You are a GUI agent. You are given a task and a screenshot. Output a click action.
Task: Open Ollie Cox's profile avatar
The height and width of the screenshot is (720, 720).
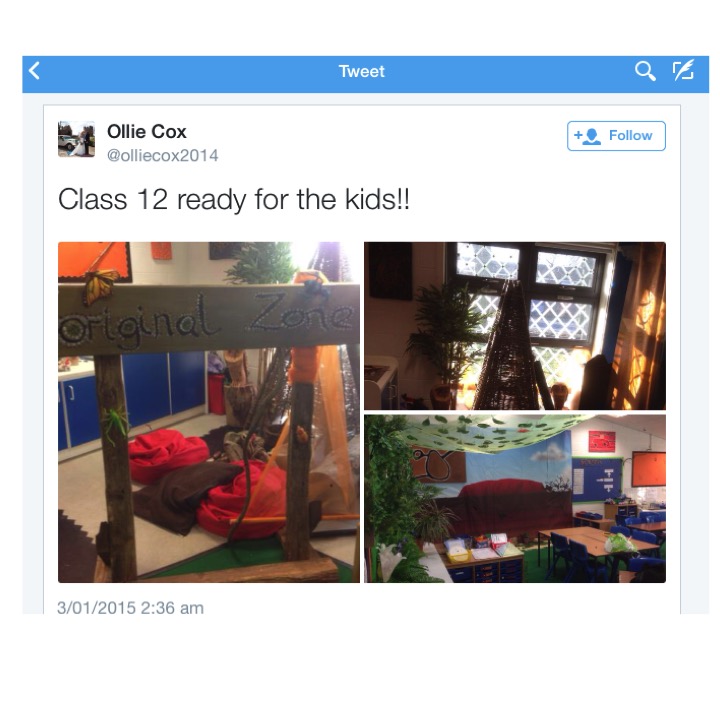pyautogui.click(x=76, y=139)
